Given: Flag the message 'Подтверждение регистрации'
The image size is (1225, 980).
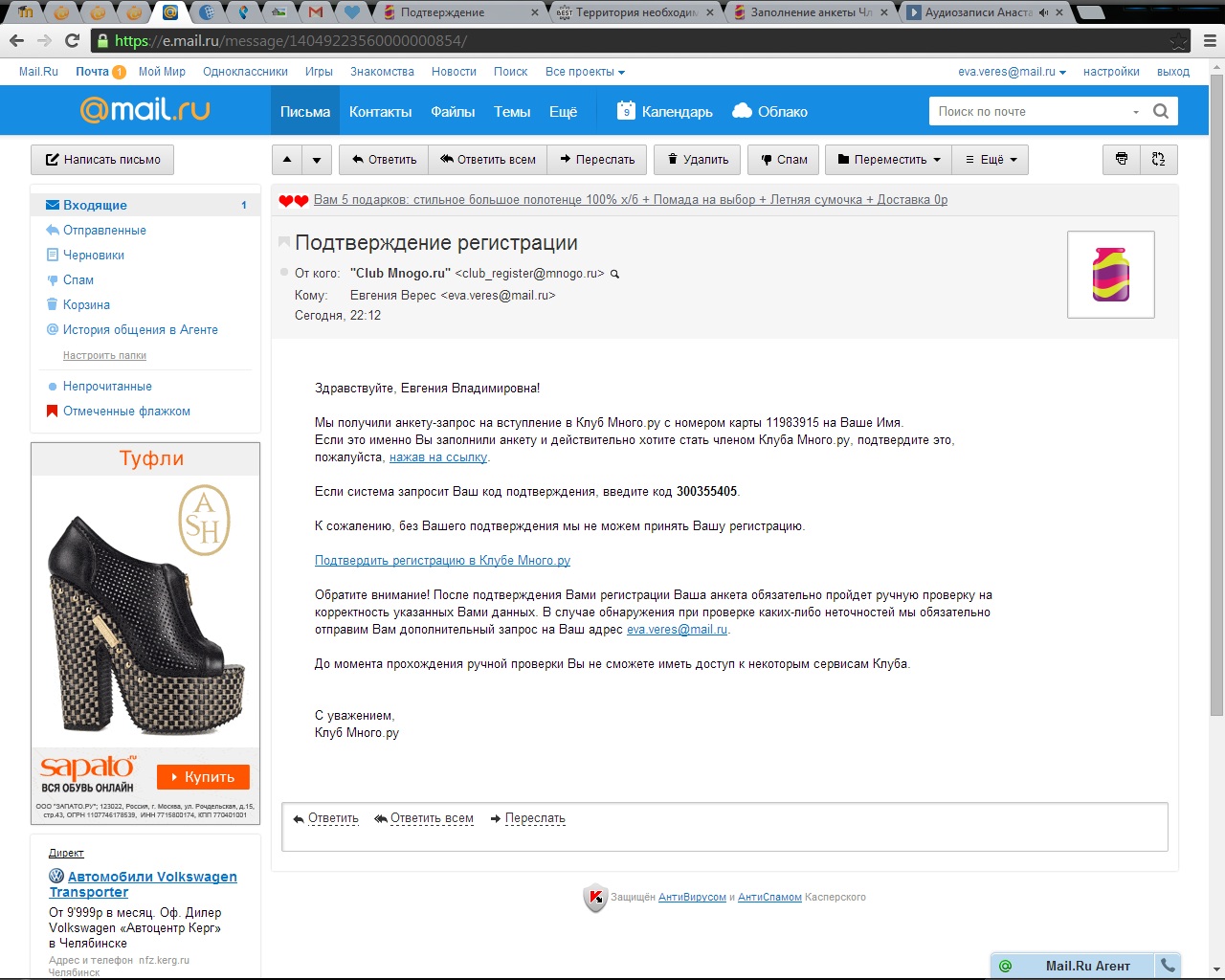Looking at the screenshot, I should 283,242.
